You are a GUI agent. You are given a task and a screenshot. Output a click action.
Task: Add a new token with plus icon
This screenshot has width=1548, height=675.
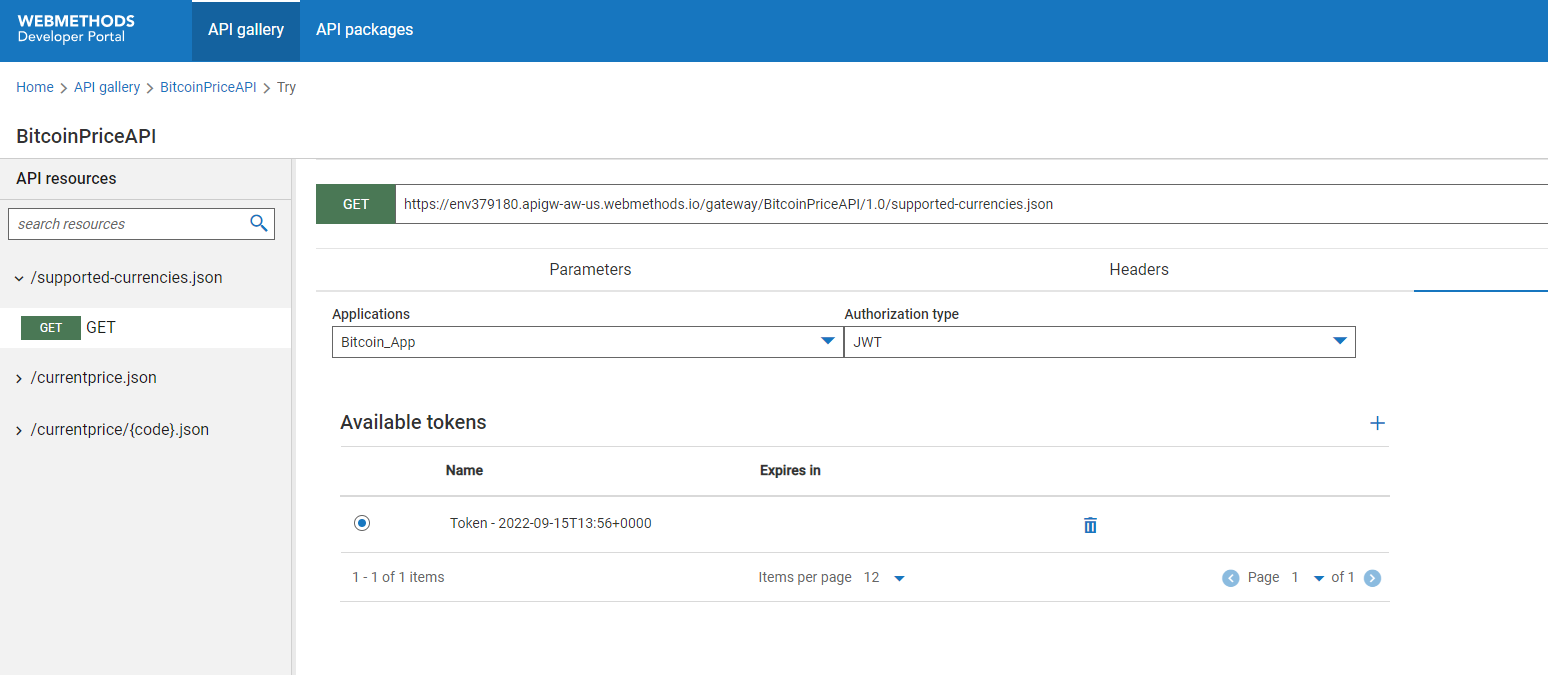tap(1377, 423)
